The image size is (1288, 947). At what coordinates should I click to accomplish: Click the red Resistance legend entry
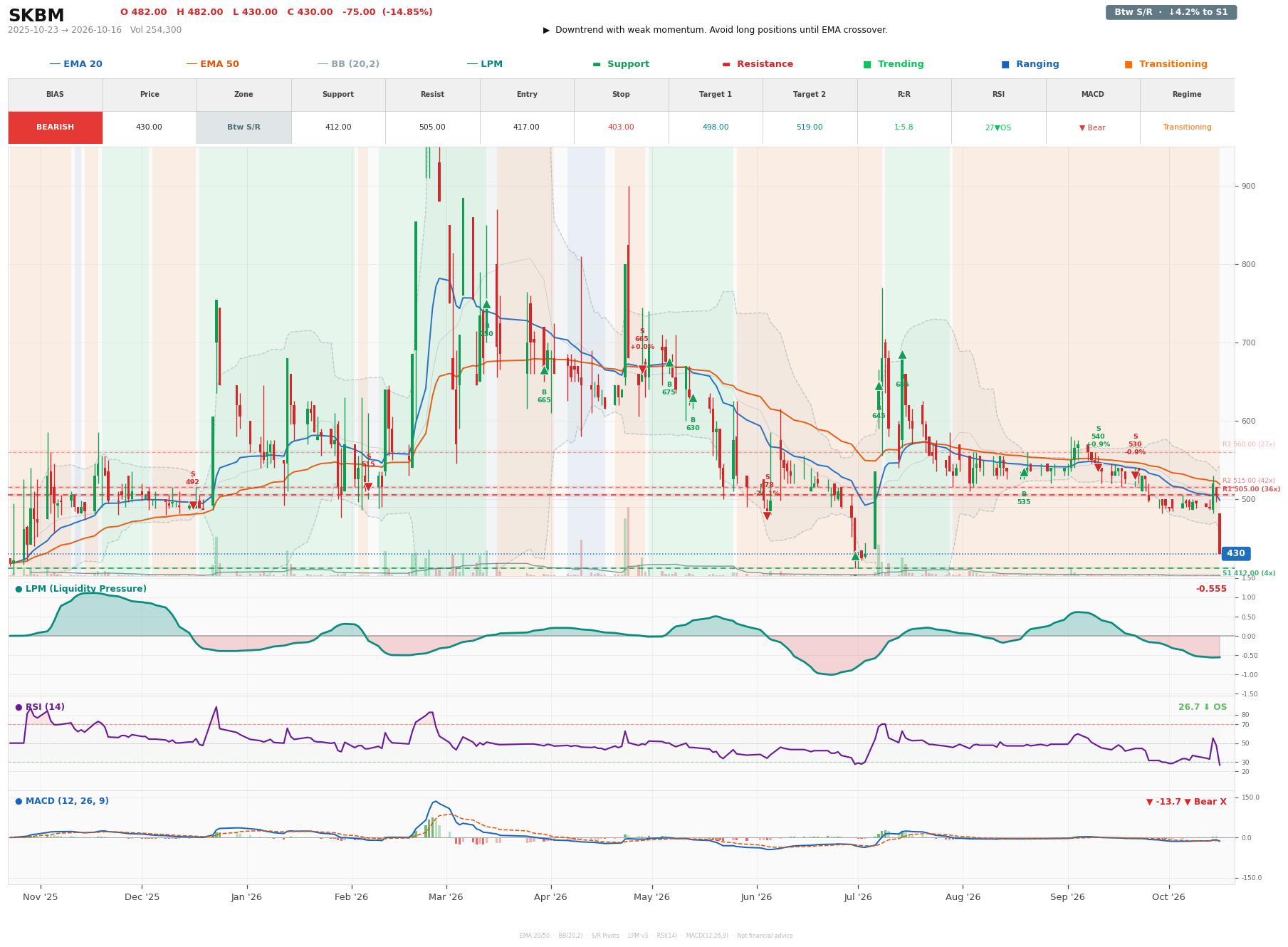[758, 64]
